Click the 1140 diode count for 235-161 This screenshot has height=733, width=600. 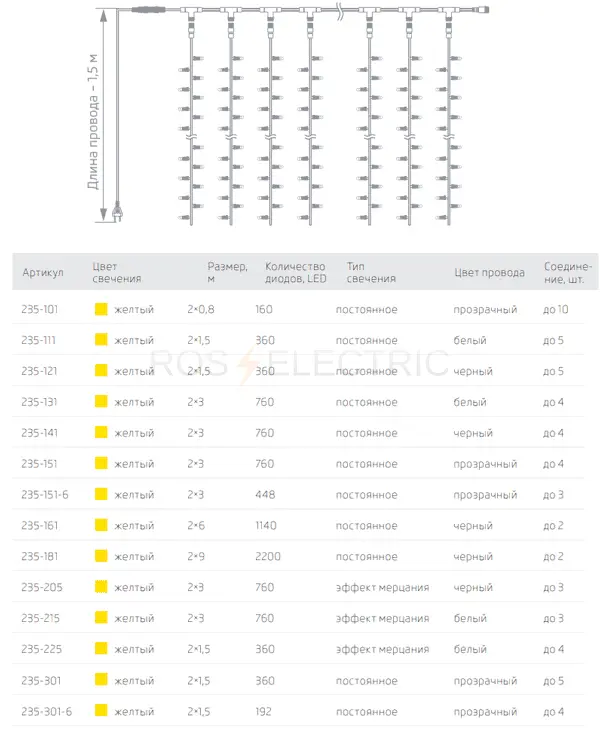(266, 525)
